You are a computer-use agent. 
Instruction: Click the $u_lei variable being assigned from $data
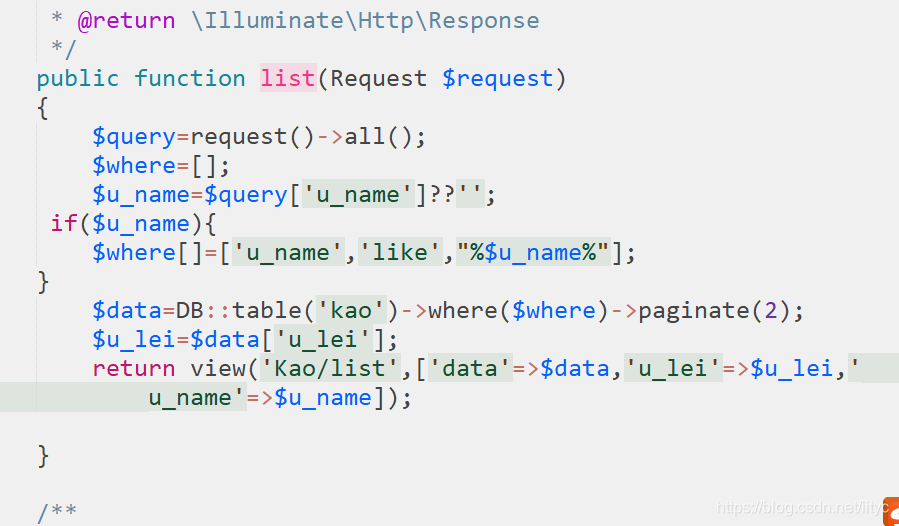click(x=134, y=340)
